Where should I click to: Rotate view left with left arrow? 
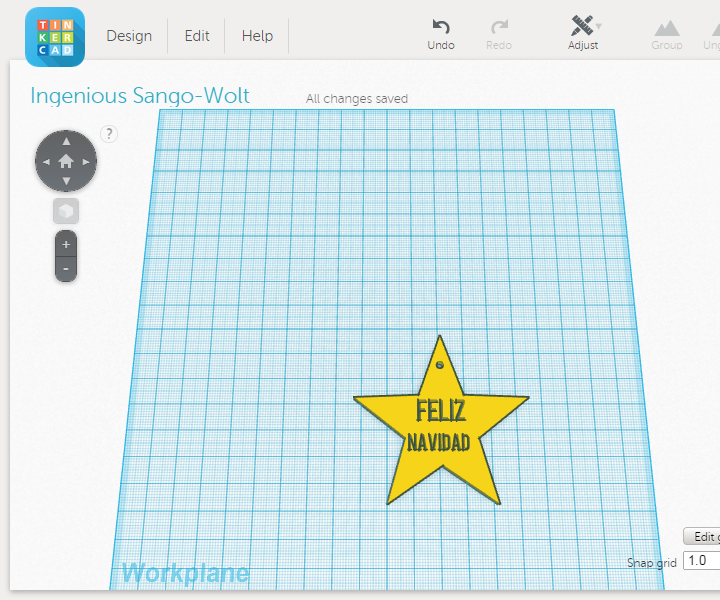tap(46, 162)
